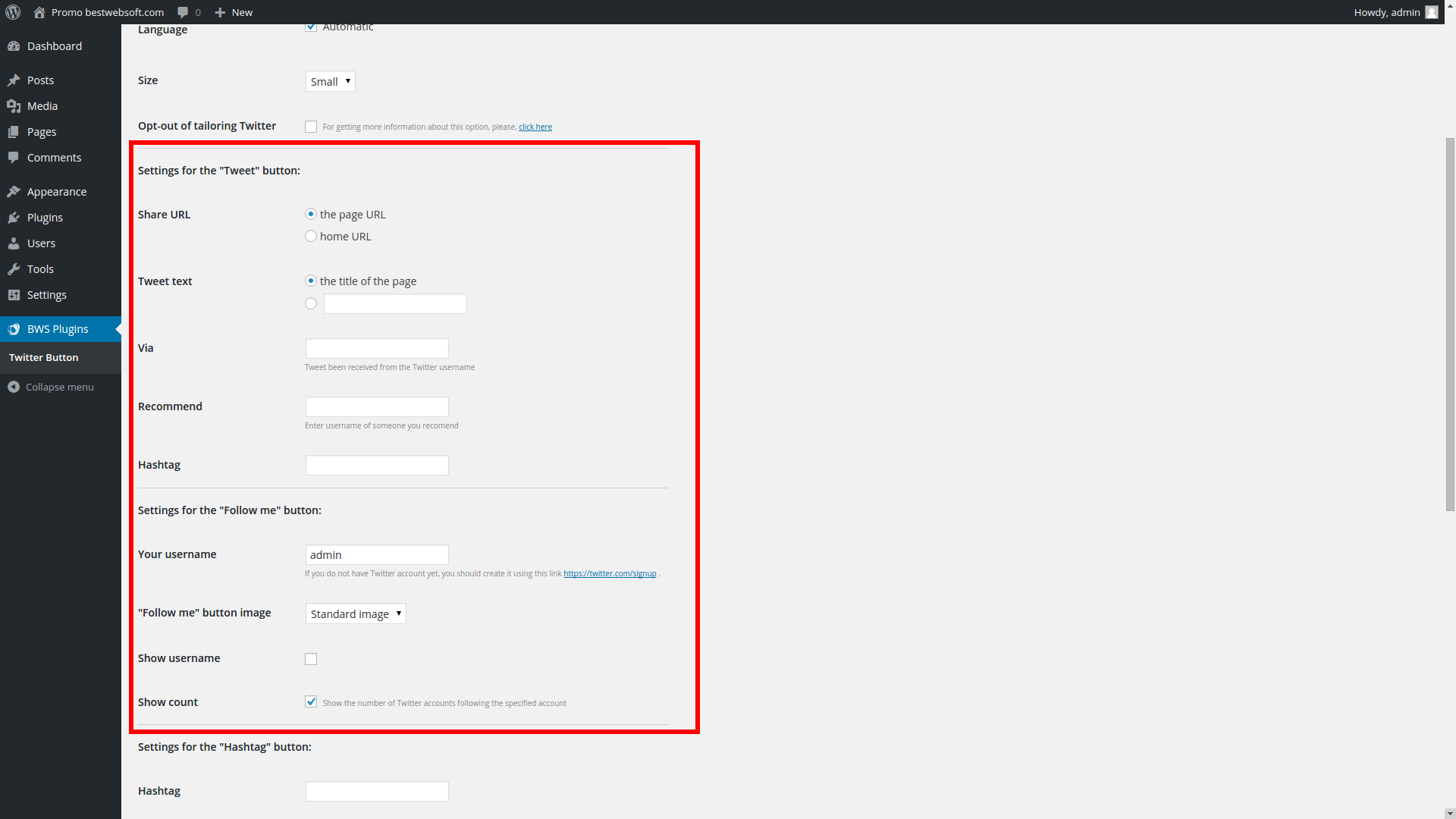Click the page vertical scrollbar thumb
The height and width of the screenshot is (819, 1456).
coord(1450,325)
